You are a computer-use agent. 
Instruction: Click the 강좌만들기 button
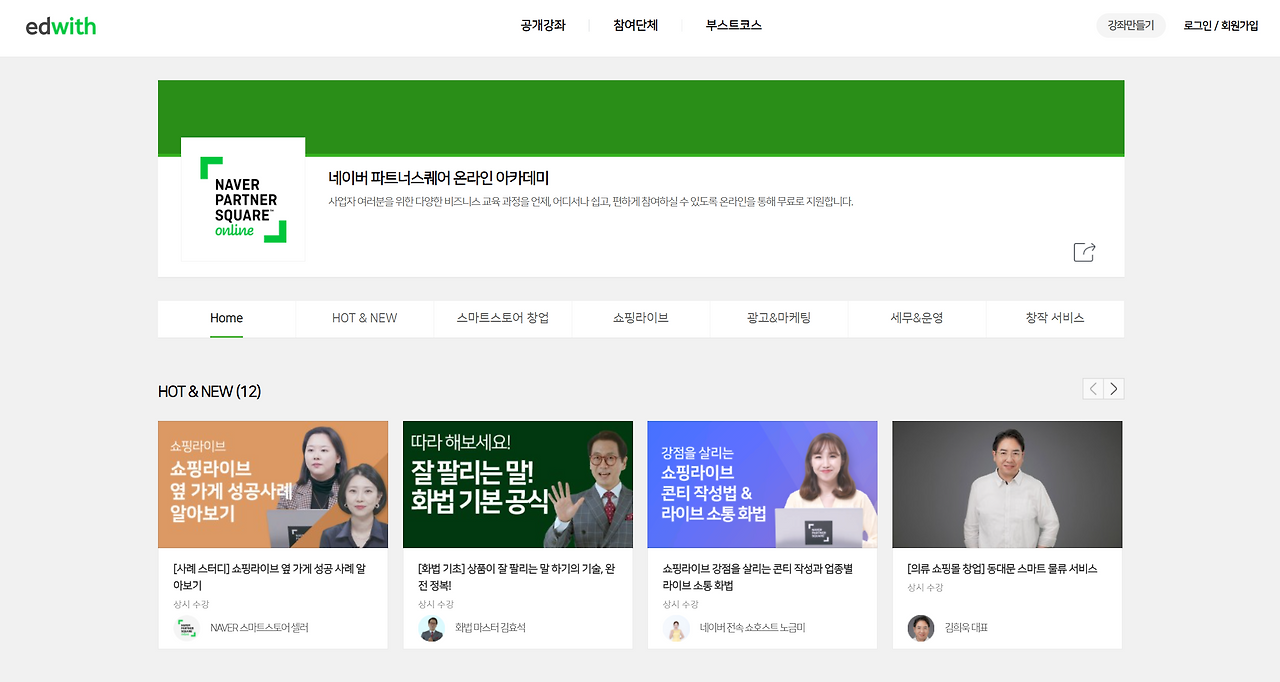(x=1130, y=25)
